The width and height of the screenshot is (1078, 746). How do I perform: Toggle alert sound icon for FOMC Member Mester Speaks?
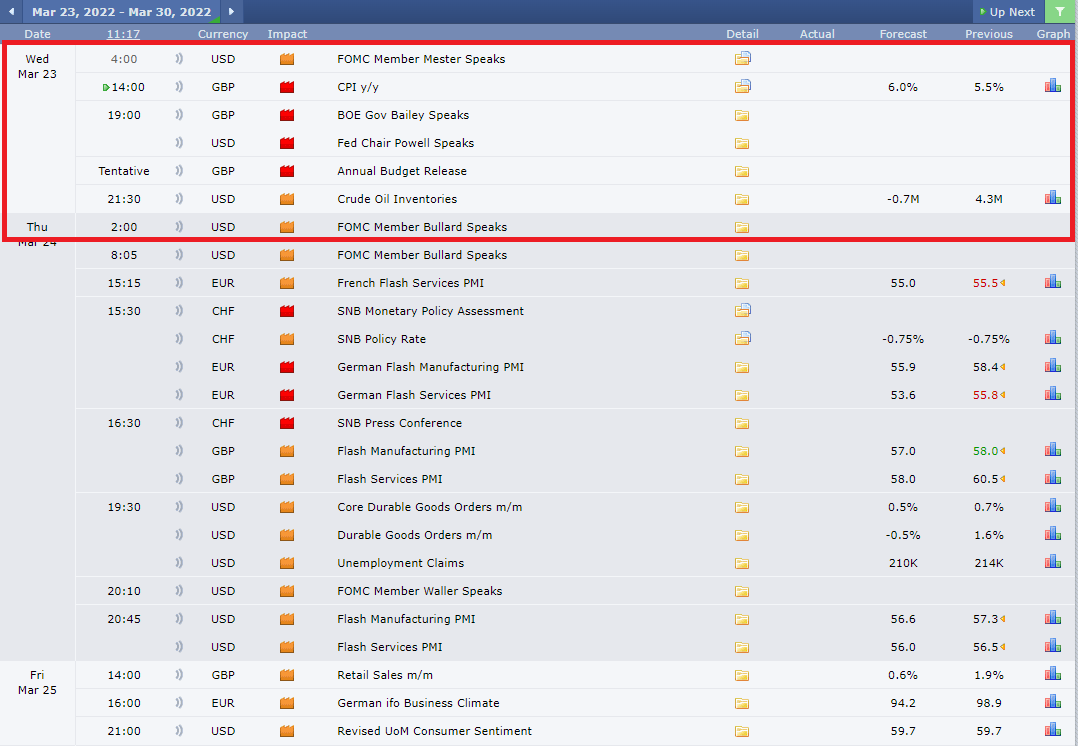pos(179,58)
